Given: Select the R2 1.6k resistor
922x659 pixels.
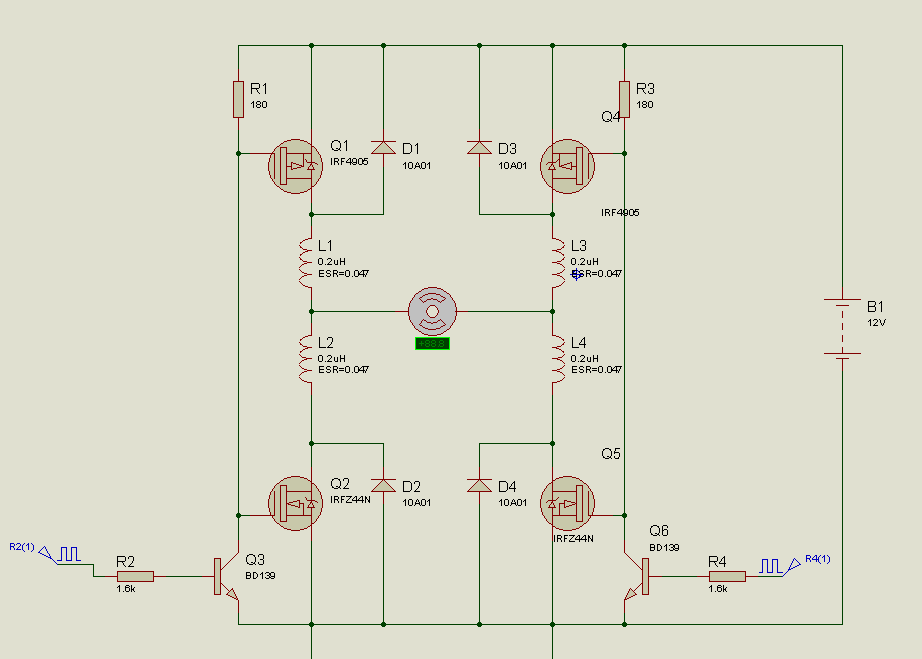Looking at the screenshot, I should 135,576.
